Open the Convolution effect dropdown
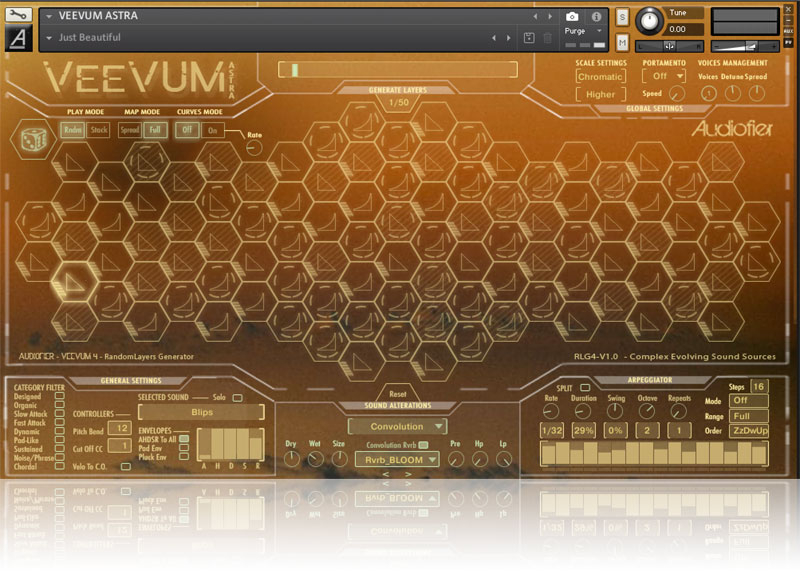This screenshot has width=800, height=579. pyautogui.click(x=397, y=426)
